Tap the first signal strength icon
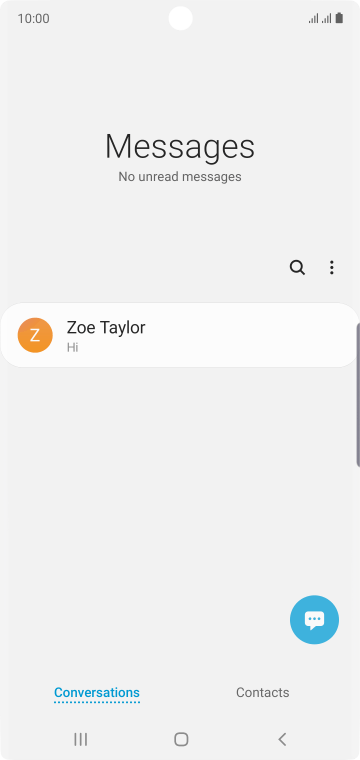 pyautogui.click(x=313, y=18)
